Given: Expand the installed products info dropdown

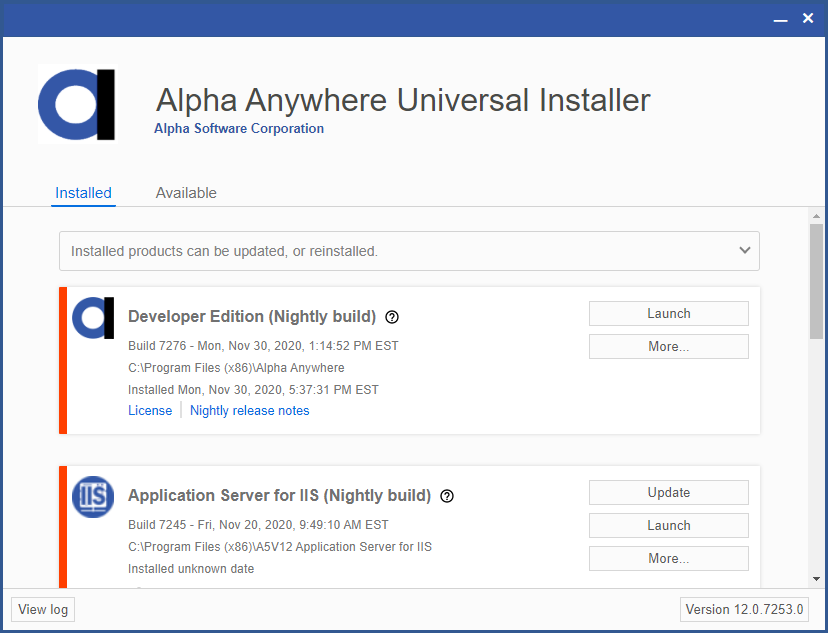Looking at the screenshot, I should pos(409,251).
